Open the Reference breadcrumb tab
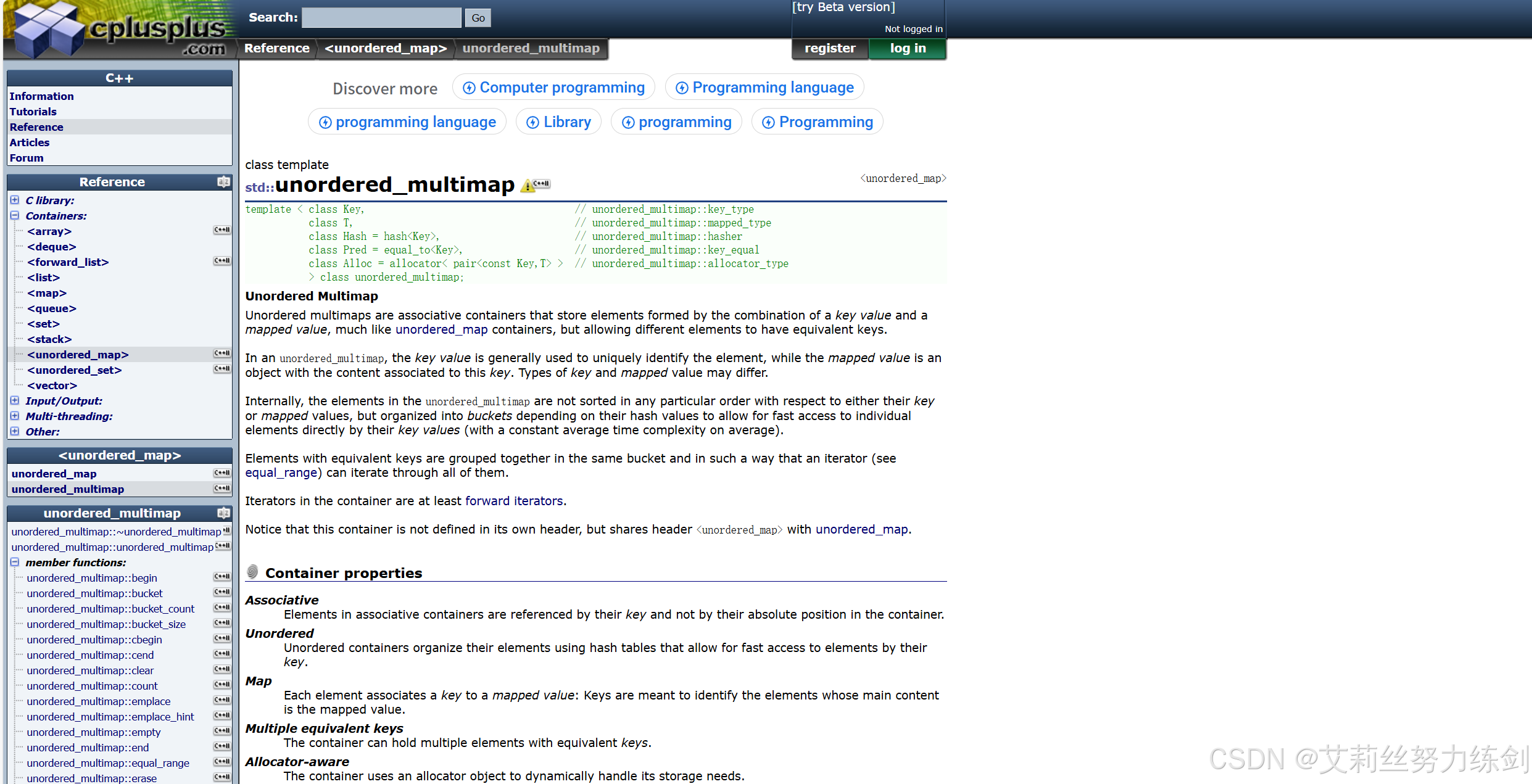1532x784 pixels. tap(276, 48)
